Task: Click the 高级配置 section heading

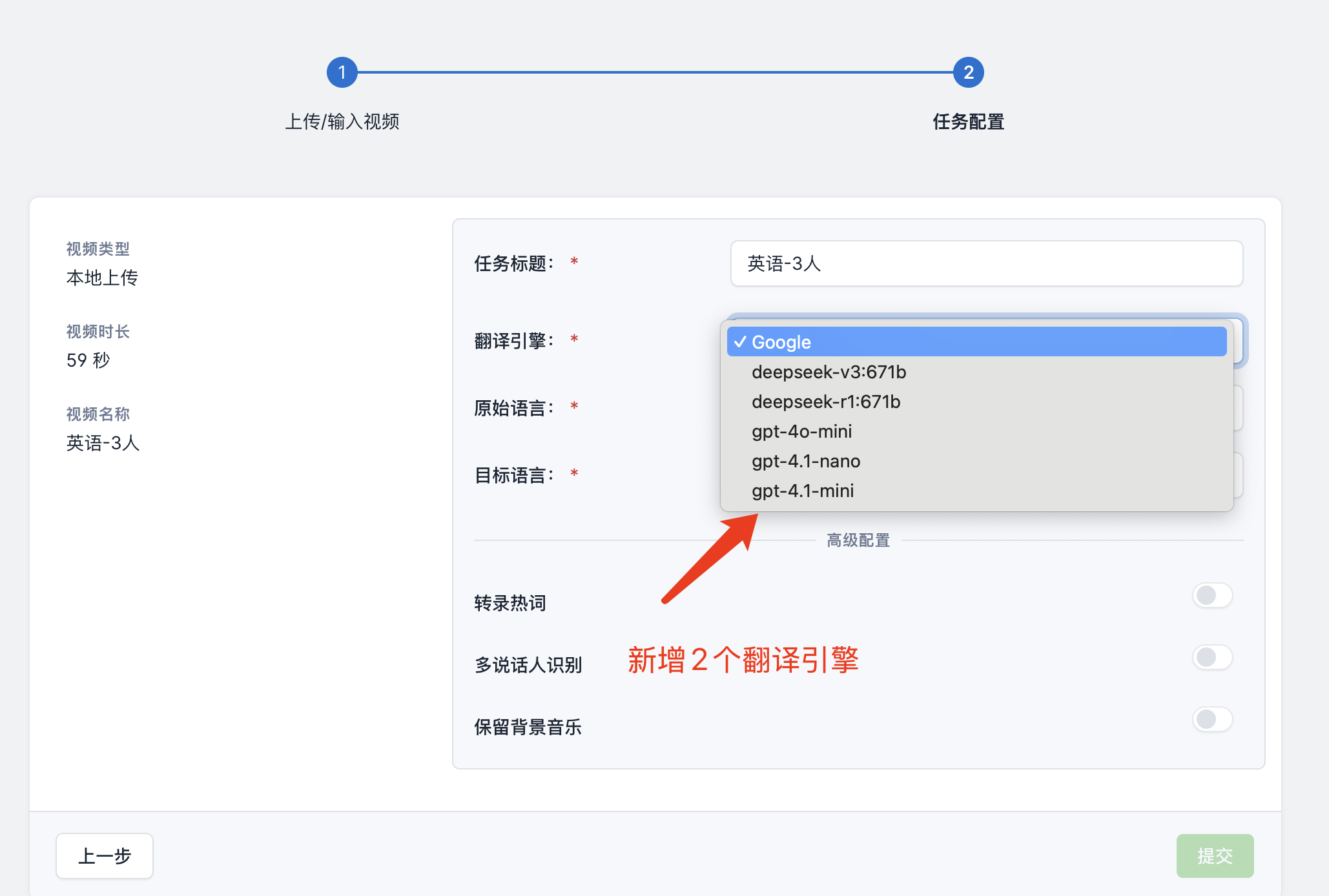Action: pos(858,540)
